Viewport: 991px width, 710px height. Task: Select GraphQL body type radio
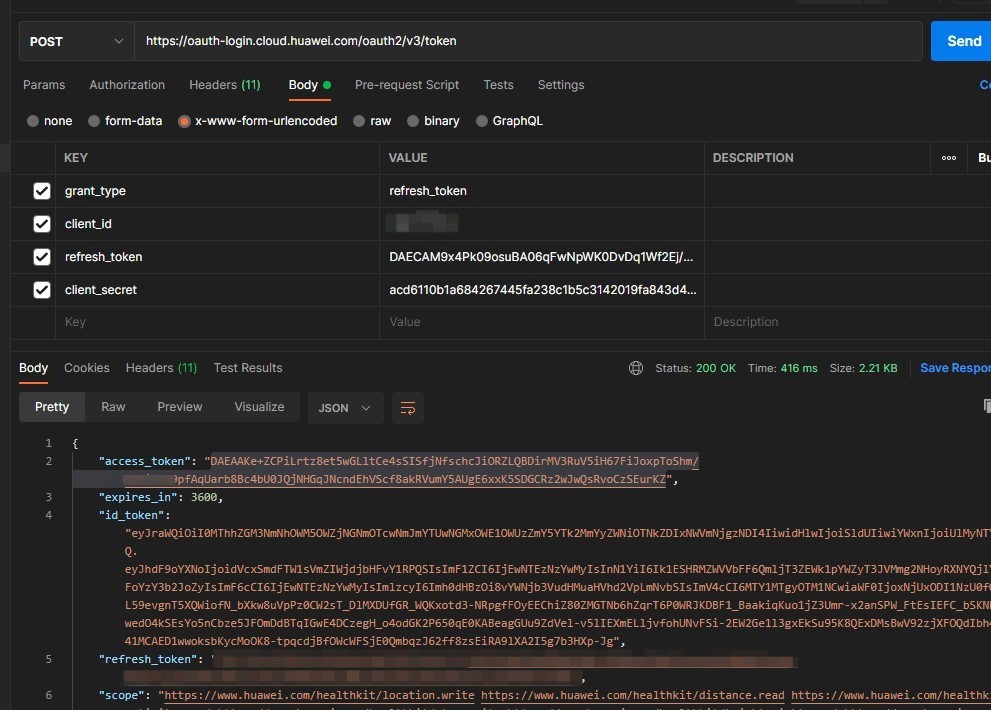pos(481,121)
